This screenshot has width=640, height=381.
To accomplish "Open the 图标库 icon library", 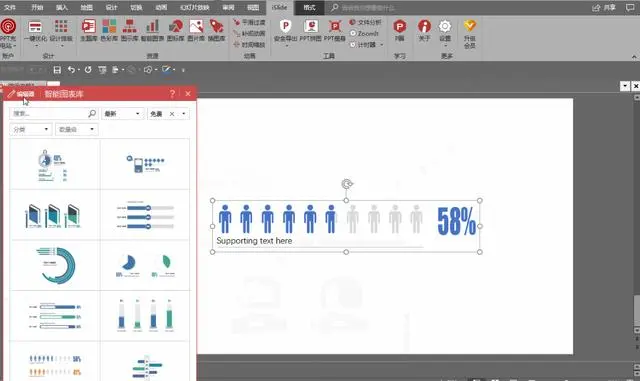I will tap(176, 30).
